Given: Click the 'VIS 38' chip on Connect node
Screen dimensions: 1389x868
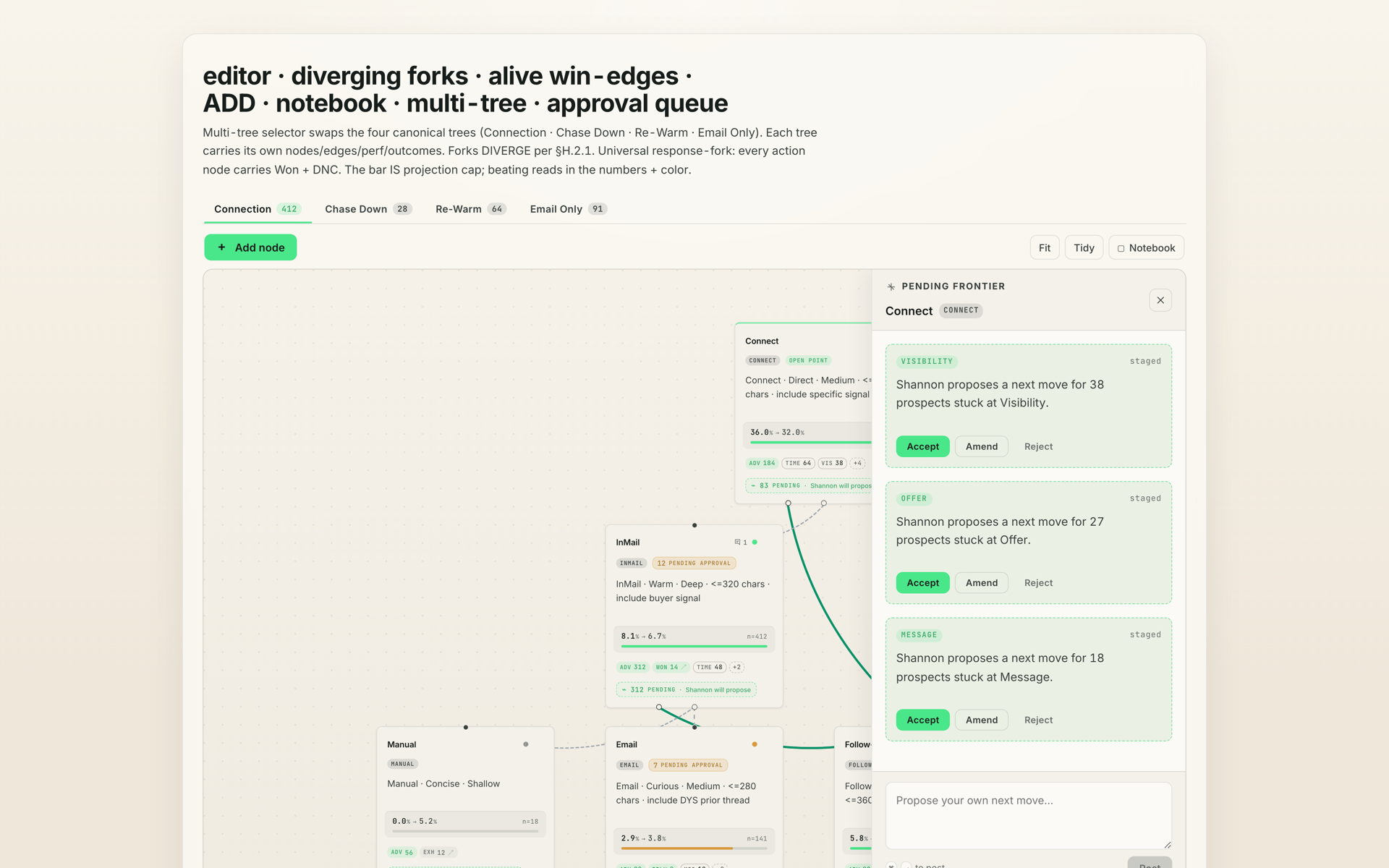Looking at the screenshot, I should point(833,463).
